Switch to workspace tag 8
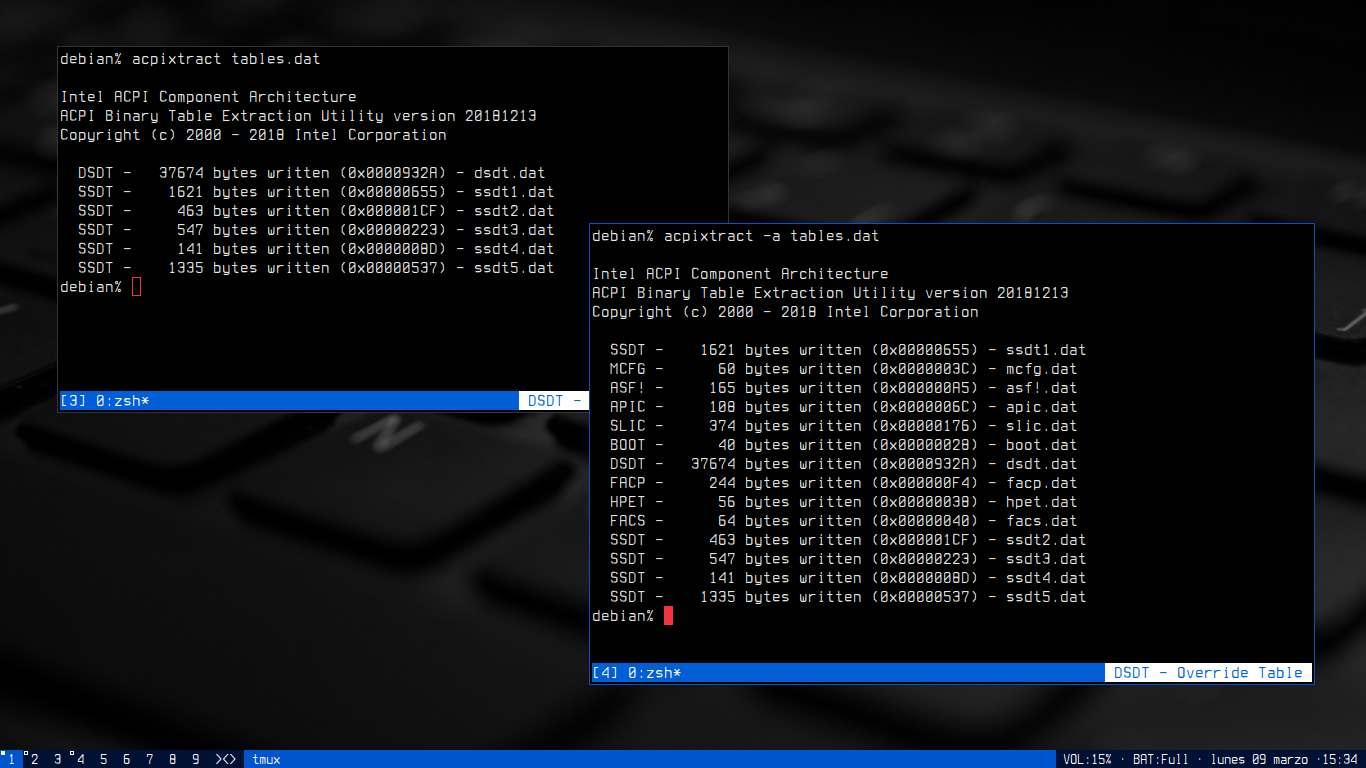This screenshot has width=1366, height=768. pyautogui.click(x=172, y=759)
